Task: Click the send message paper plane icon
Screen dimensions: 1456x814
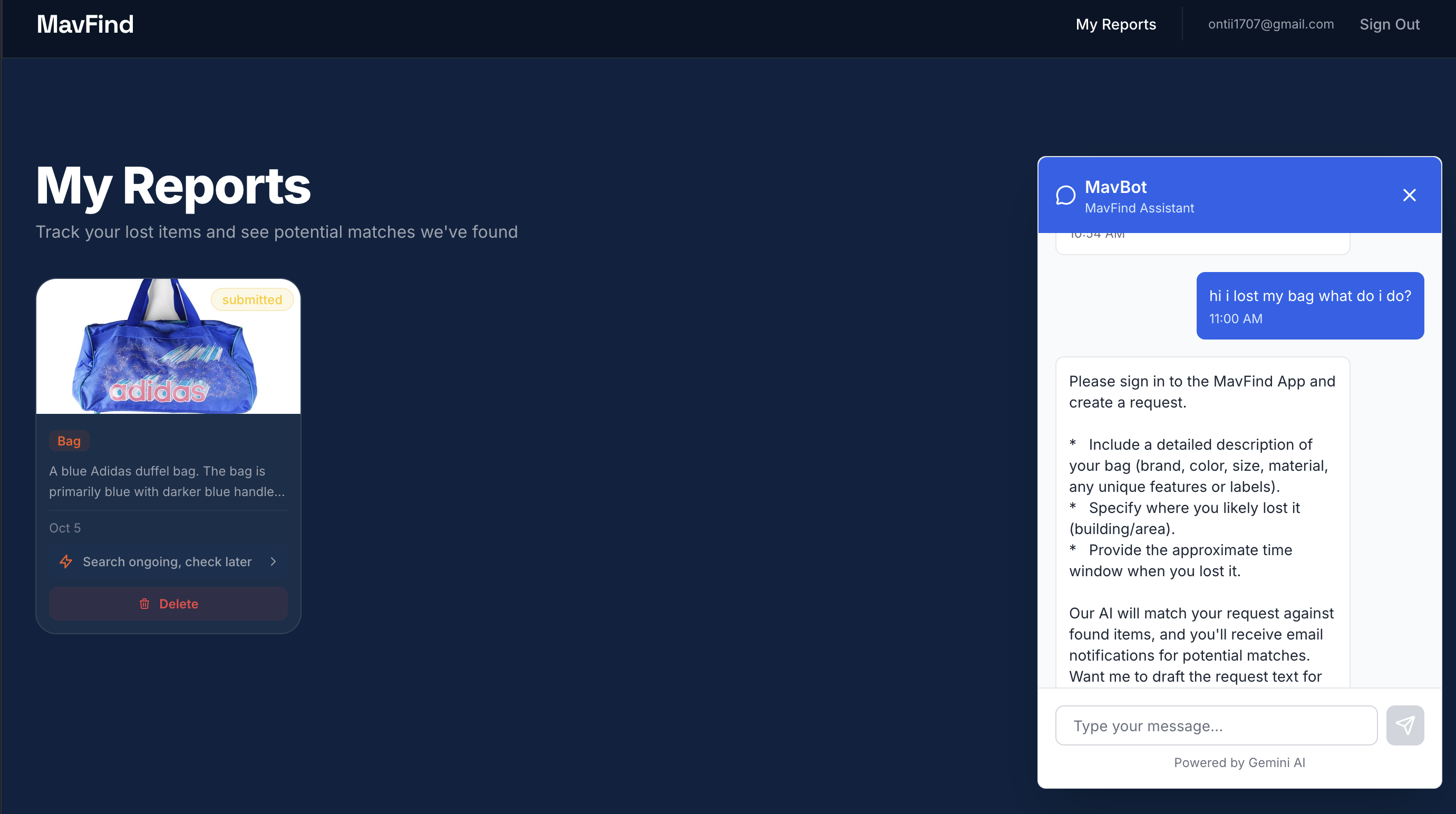Action: 1404,725
